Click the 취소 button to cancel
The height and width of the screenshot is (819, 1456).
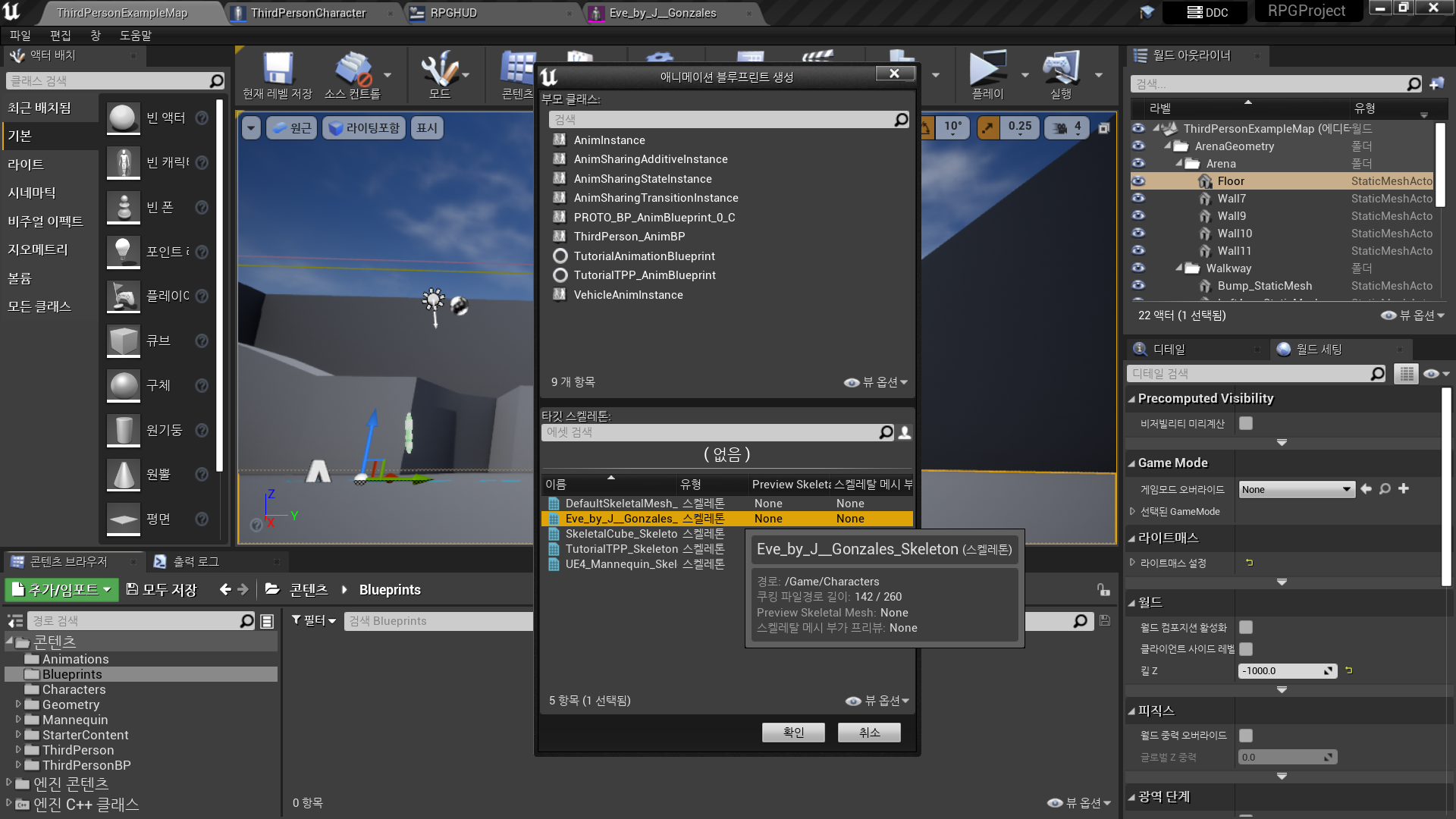click(x=868, y=732)
